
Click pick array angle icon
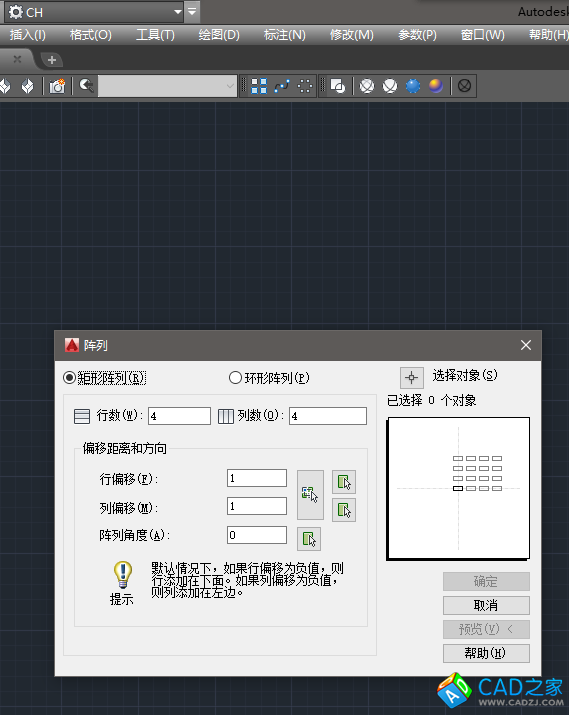[x=309, y=539]
